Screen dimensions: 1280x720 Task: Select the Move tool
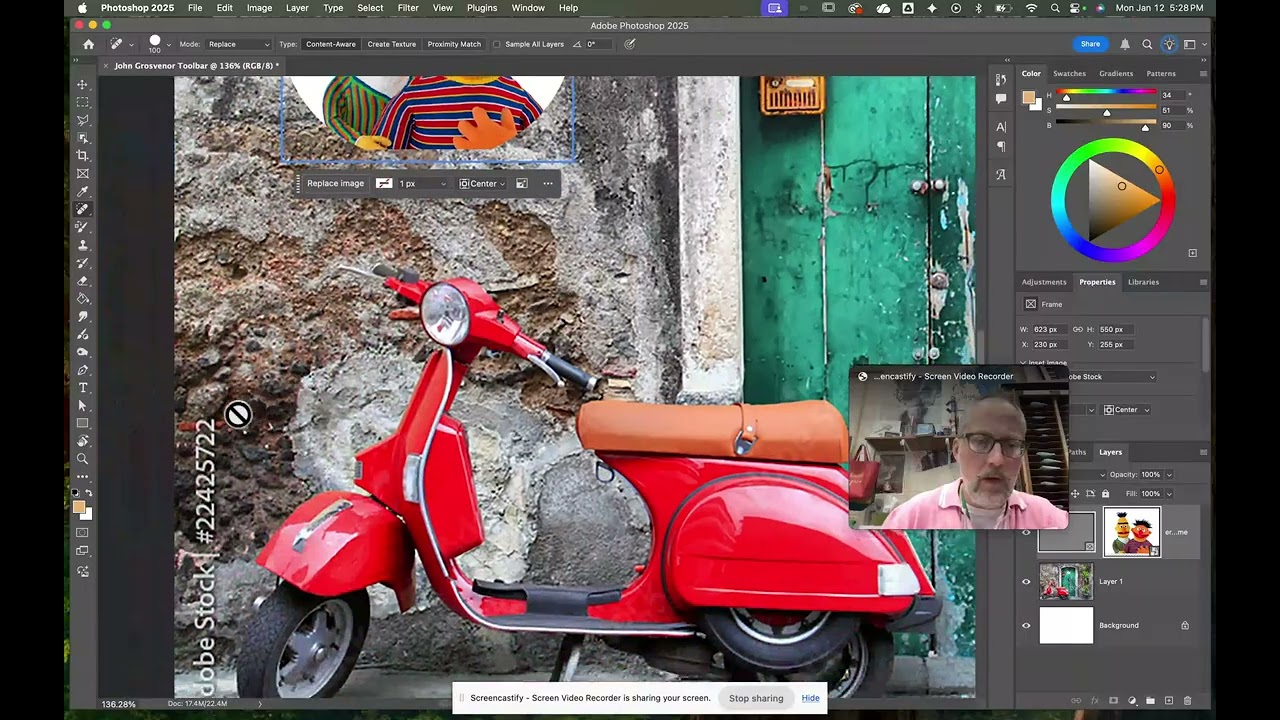[83, 84]
